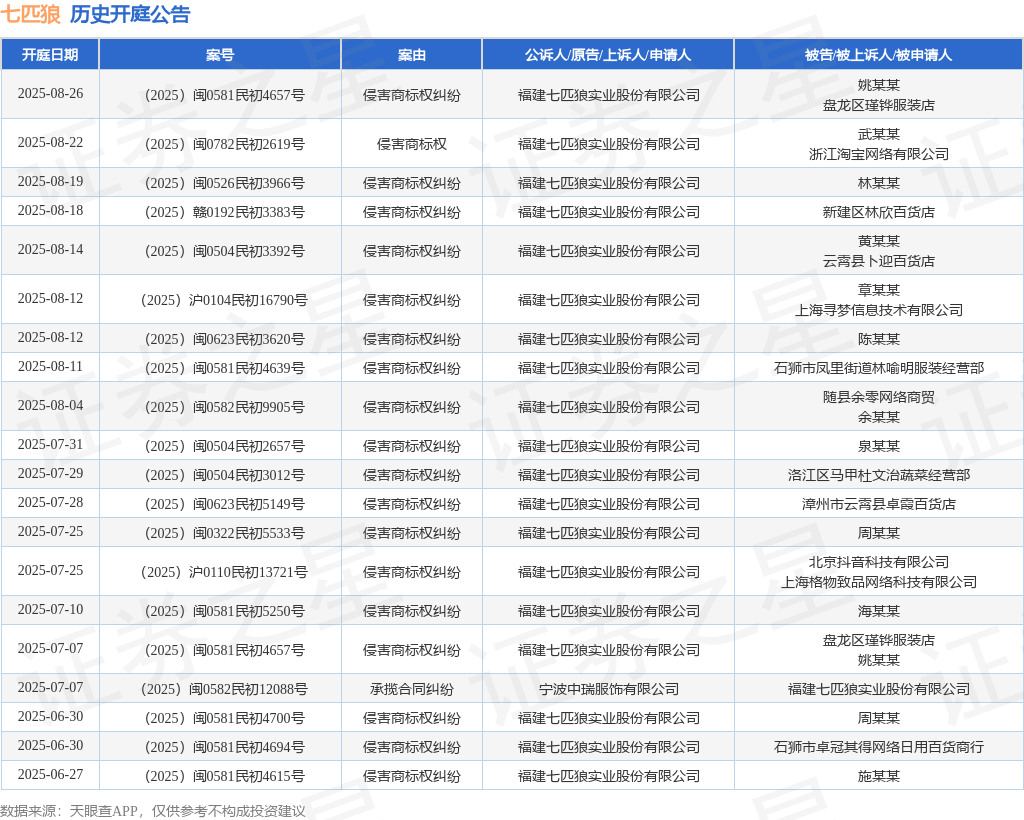The image size is (1024, 820).
Task: Select the date 2025-06-27
Action: point(50,775)
